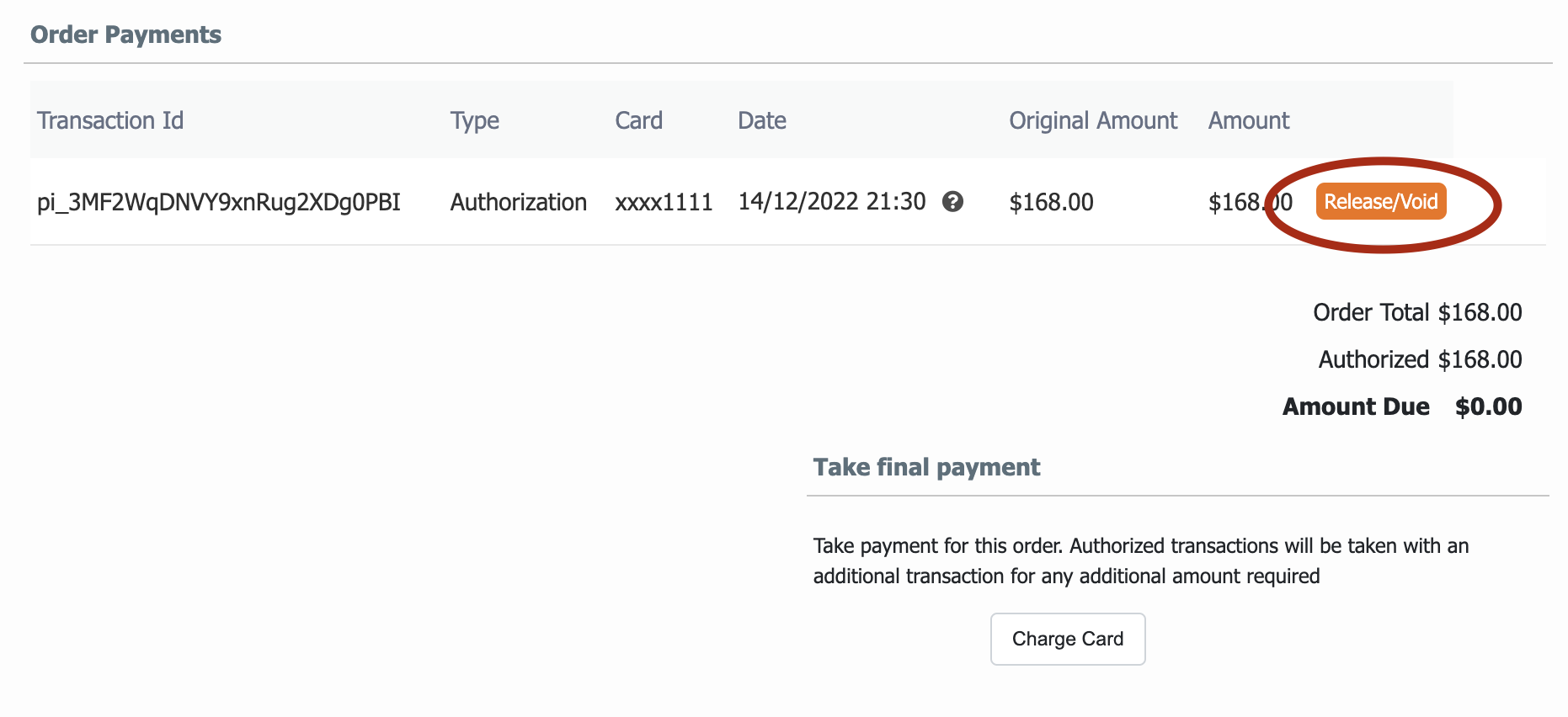Click the Amount column header
1568x717 pixels.
1248,120
